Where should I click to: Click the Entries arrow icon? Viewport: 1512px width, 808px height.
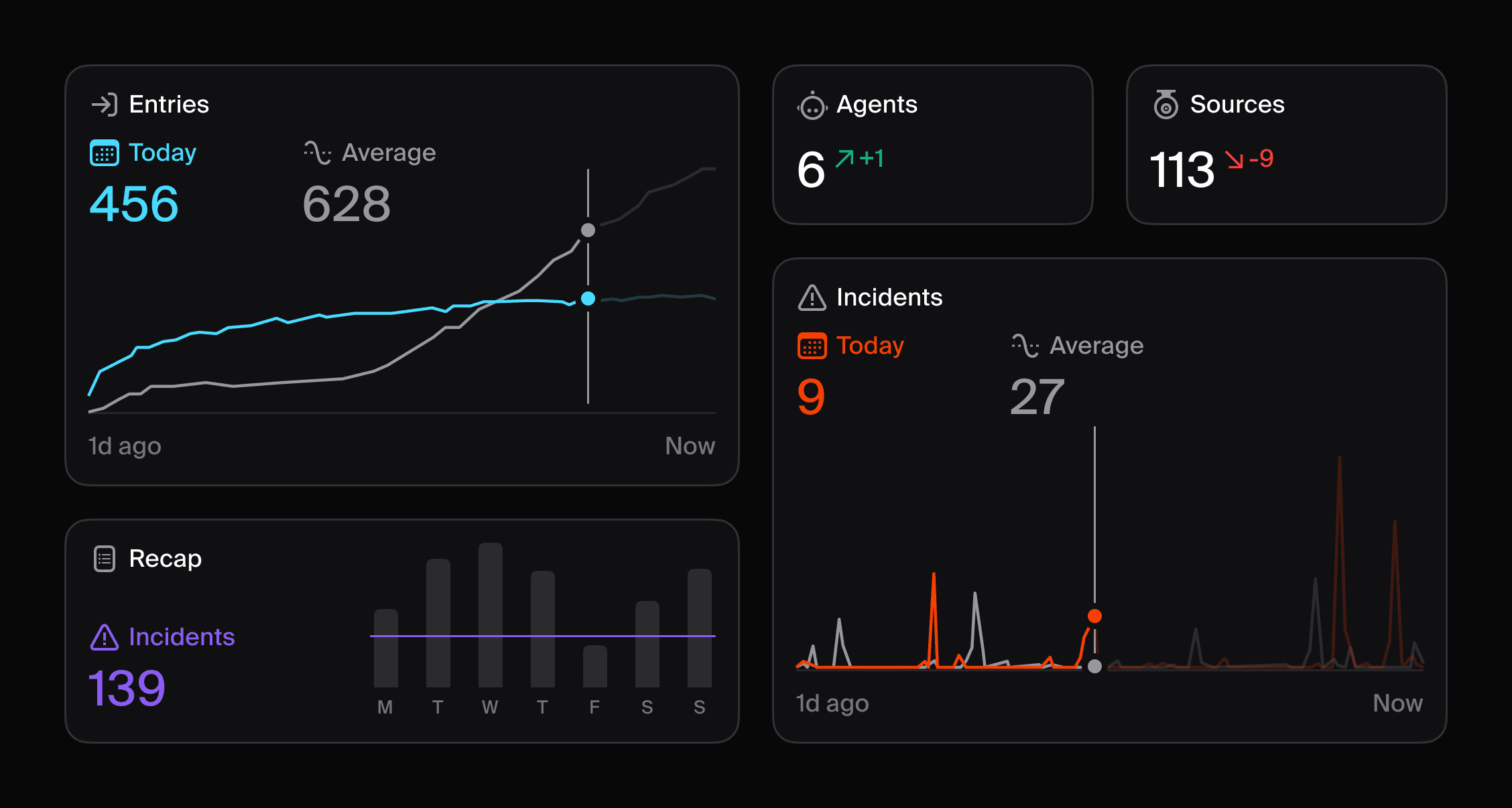click(105, 105)
